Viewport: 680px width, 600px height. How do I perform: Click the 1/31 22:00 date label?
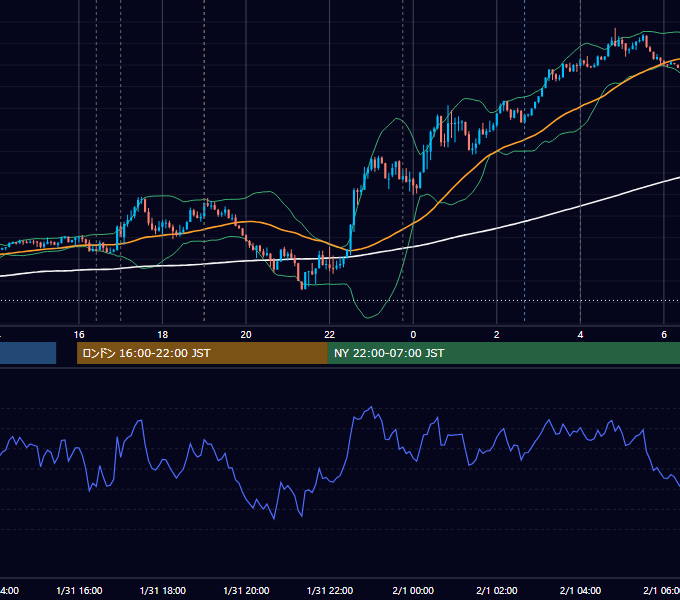[x=330, y=590]
